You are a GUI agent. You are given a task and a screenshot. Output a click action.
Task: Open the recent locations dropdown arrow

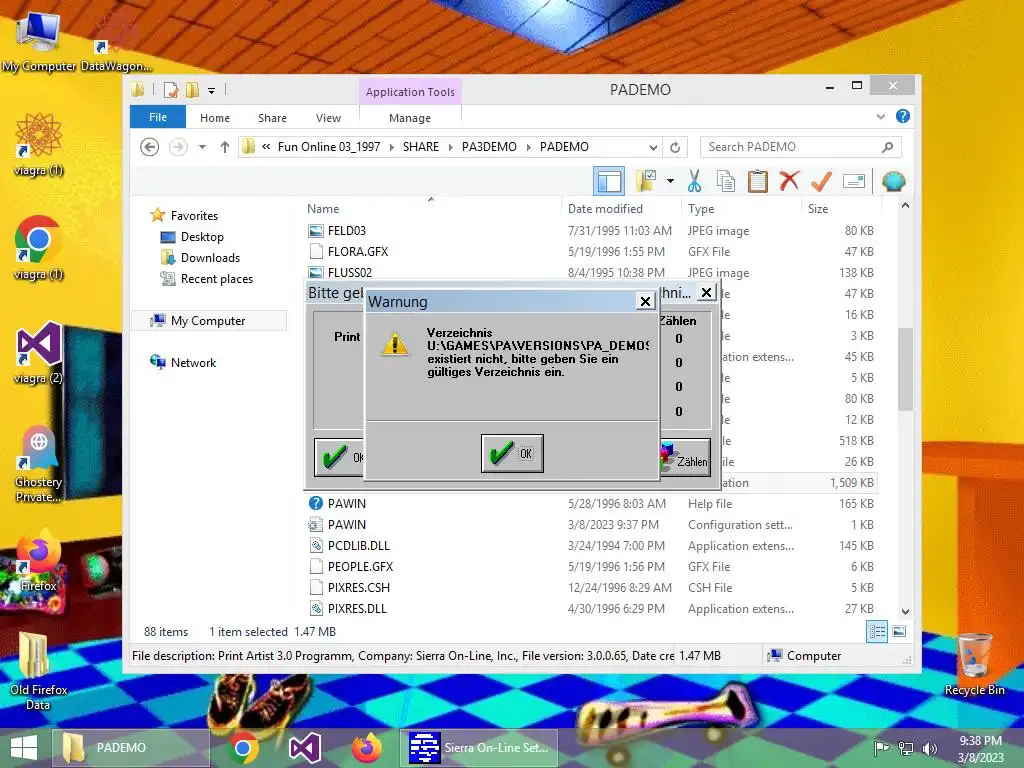(202, 147)
